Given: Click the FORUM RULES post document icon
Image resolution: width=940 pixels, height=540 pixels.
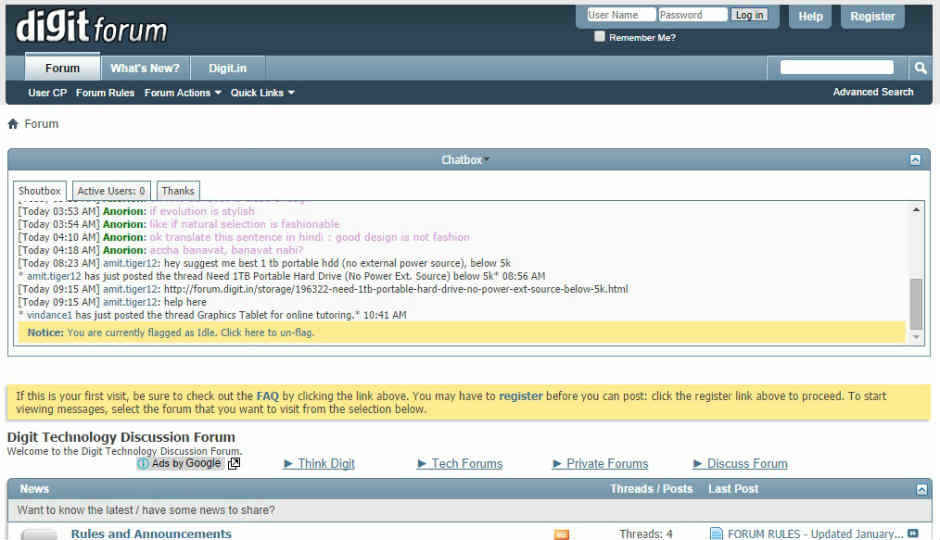Looking at the screenshot, I should click(716, 533).
